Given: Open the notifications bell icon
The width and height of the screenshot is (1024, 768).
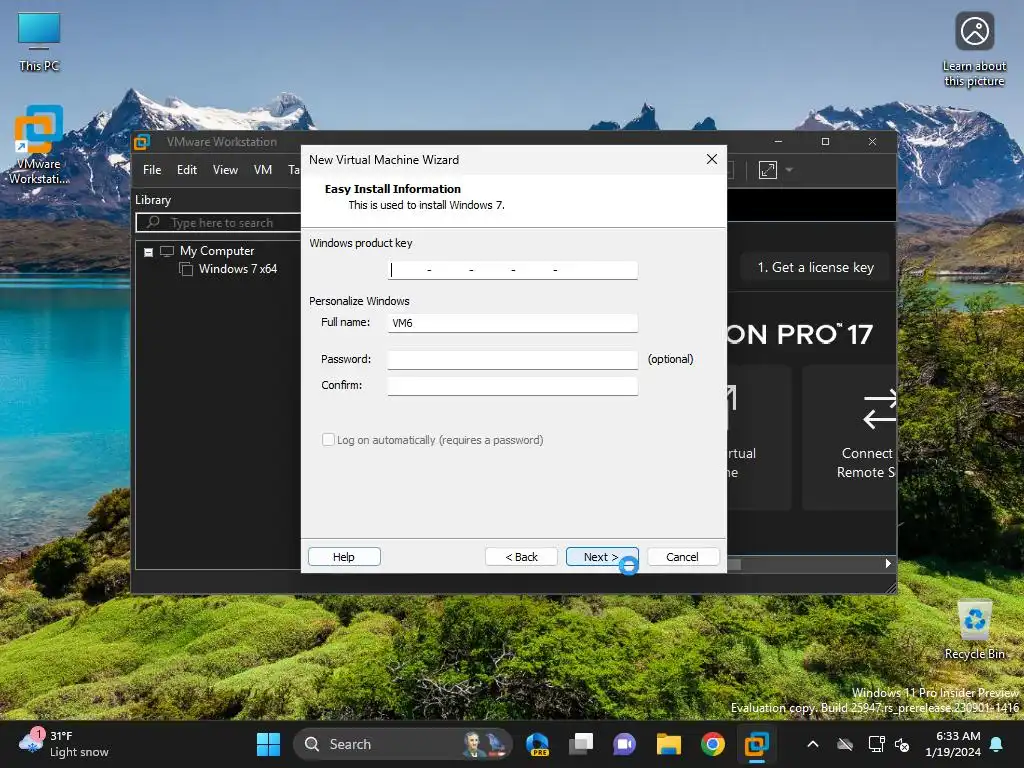Looking at the screenshot, I should [997, 744].
